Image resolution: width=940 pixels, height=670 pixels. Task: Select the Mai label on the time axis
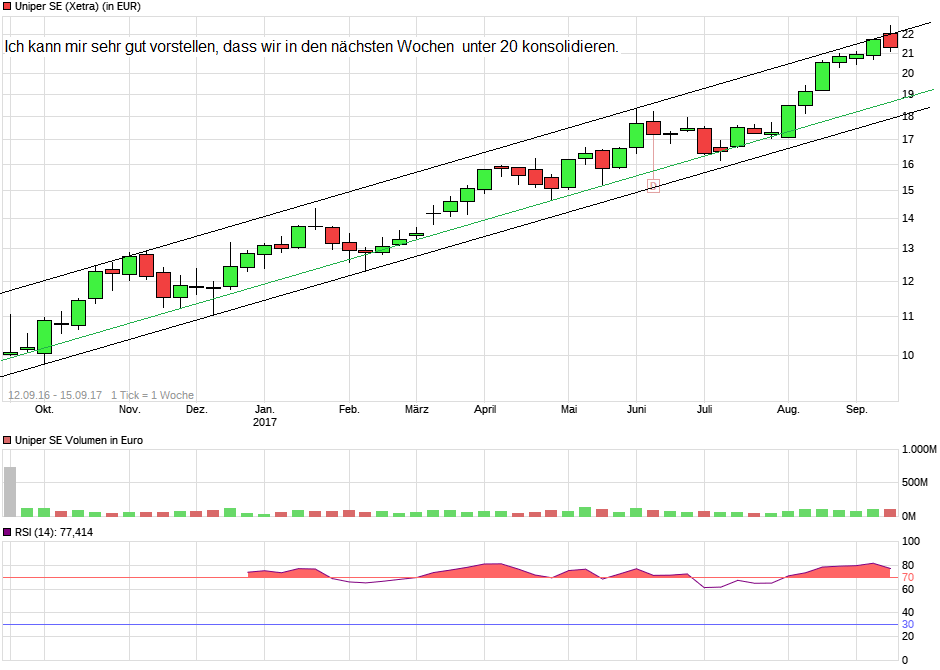(569, 409)
